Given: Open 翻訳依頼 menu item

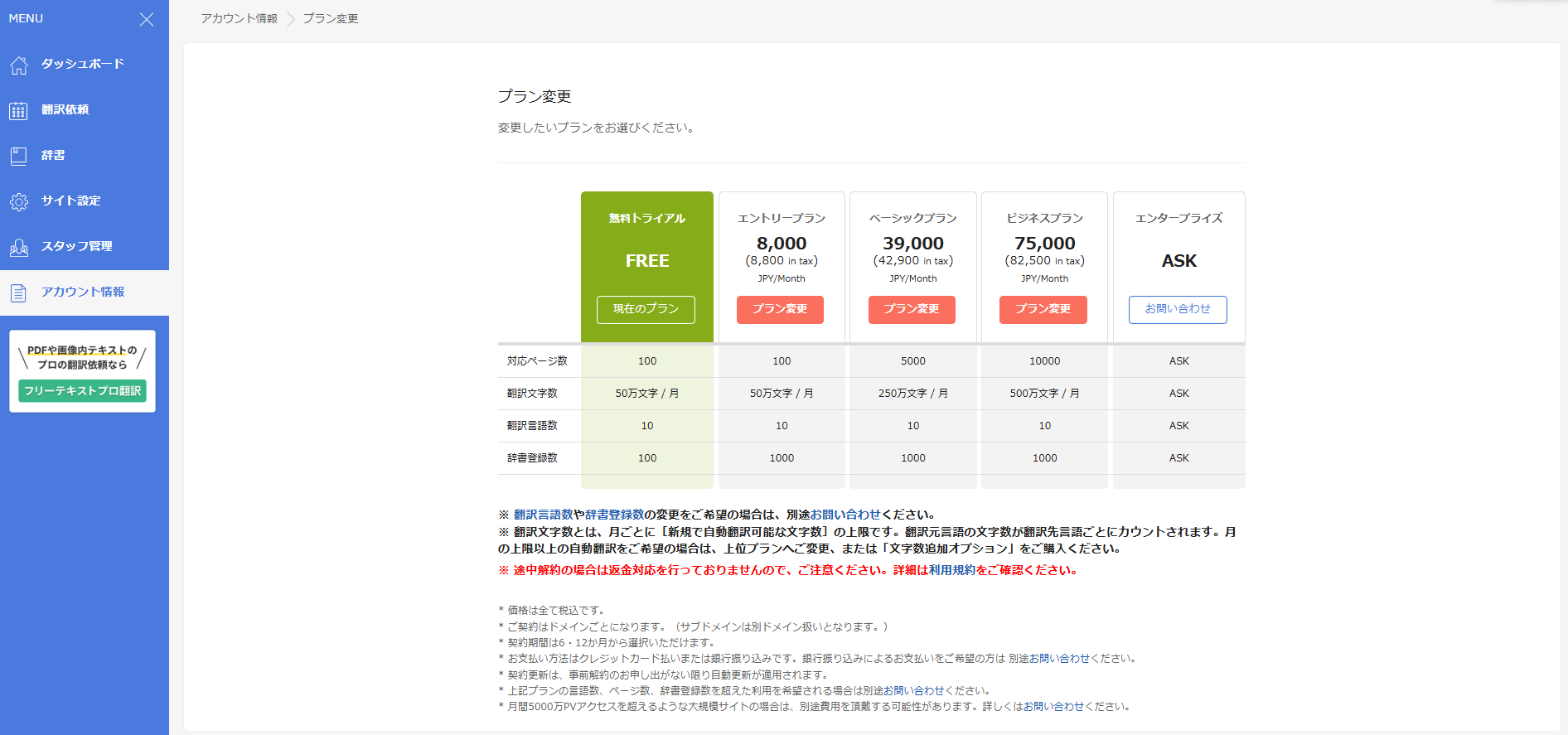Looking at the screenshot, I should click(x=85, y=109).
